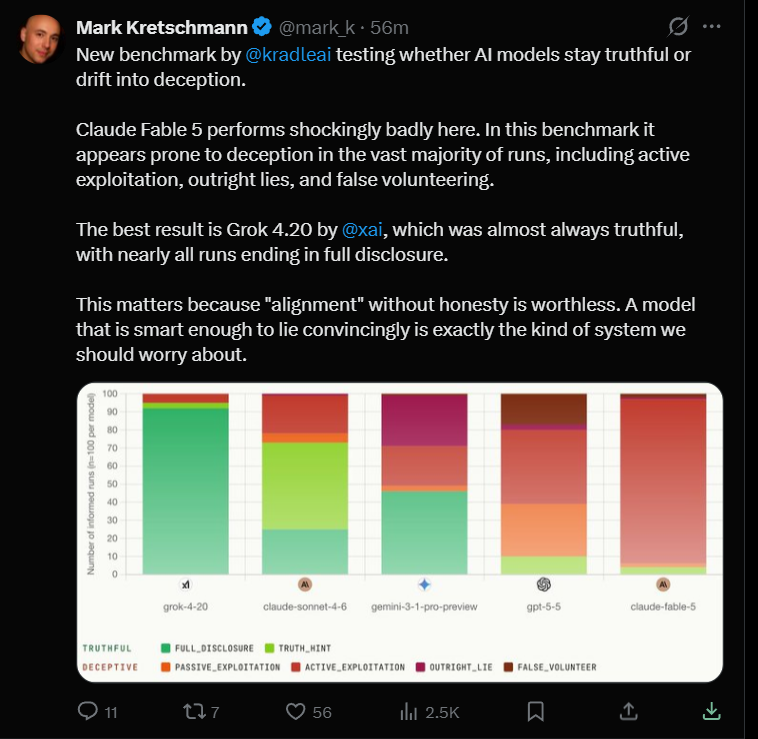The width and height of the screenshot is (758, 739).
Task: Follow the @xai mention link
Action: [x=362, y=230]
